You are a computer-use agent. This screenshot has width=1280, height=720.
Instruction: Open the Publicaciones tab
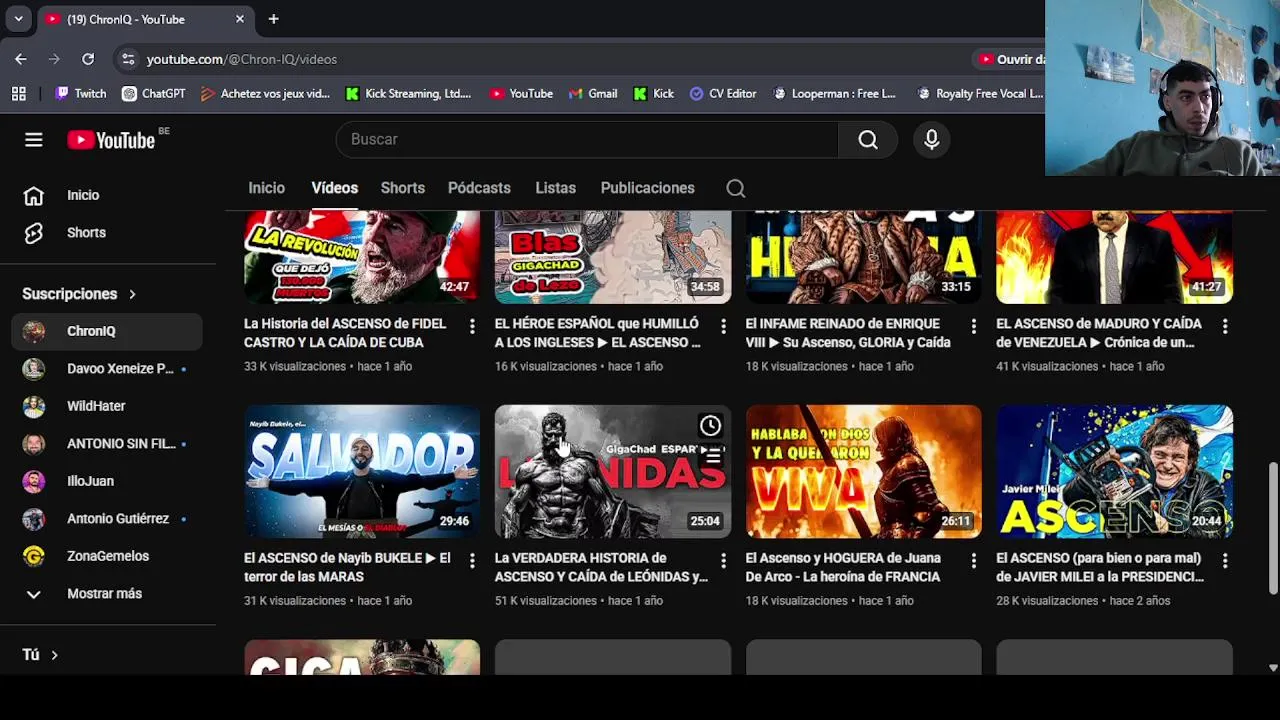tap(647, 188)
